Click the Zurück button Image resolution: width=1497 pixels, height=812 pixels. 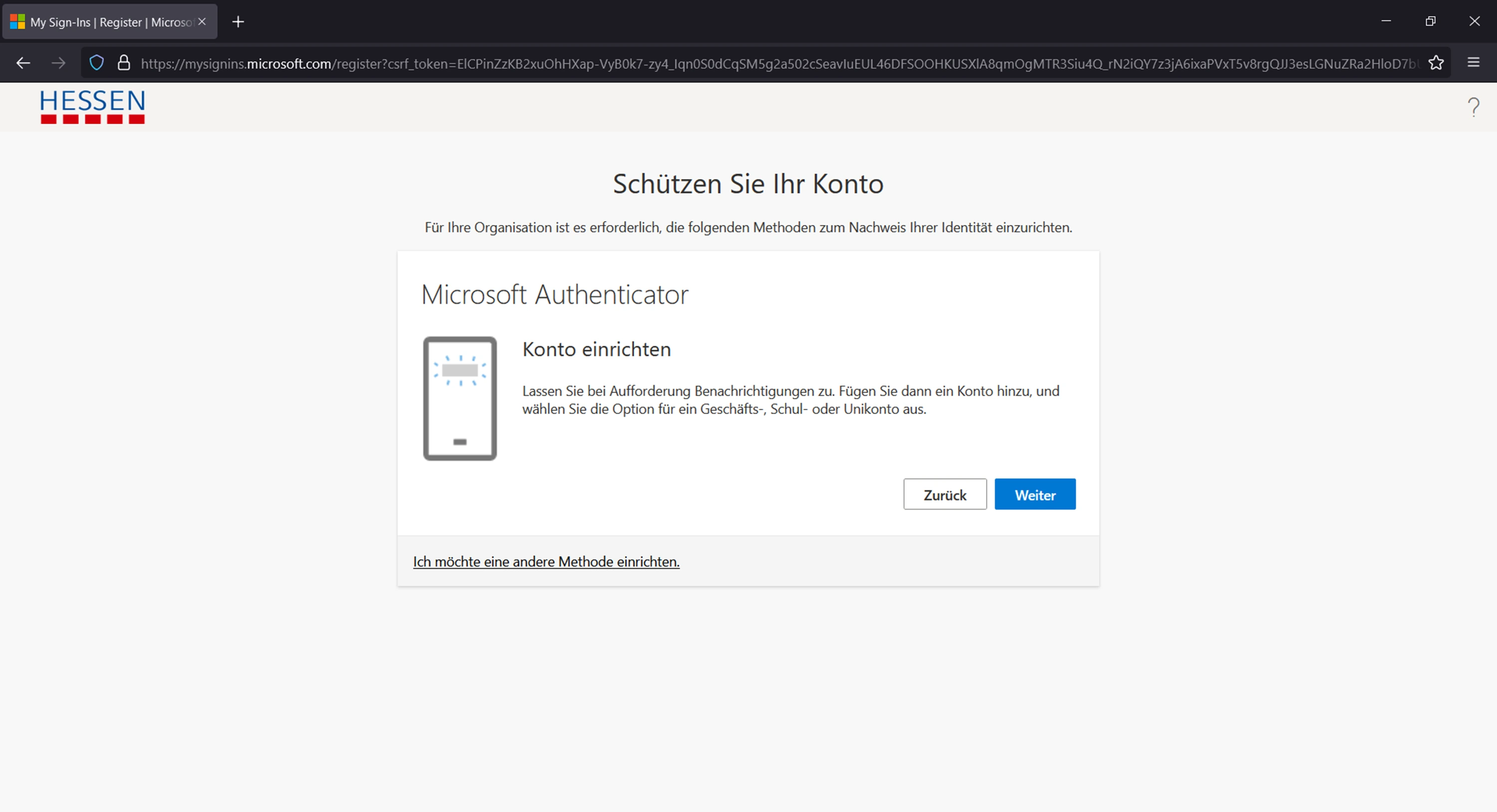coord(945,494)
